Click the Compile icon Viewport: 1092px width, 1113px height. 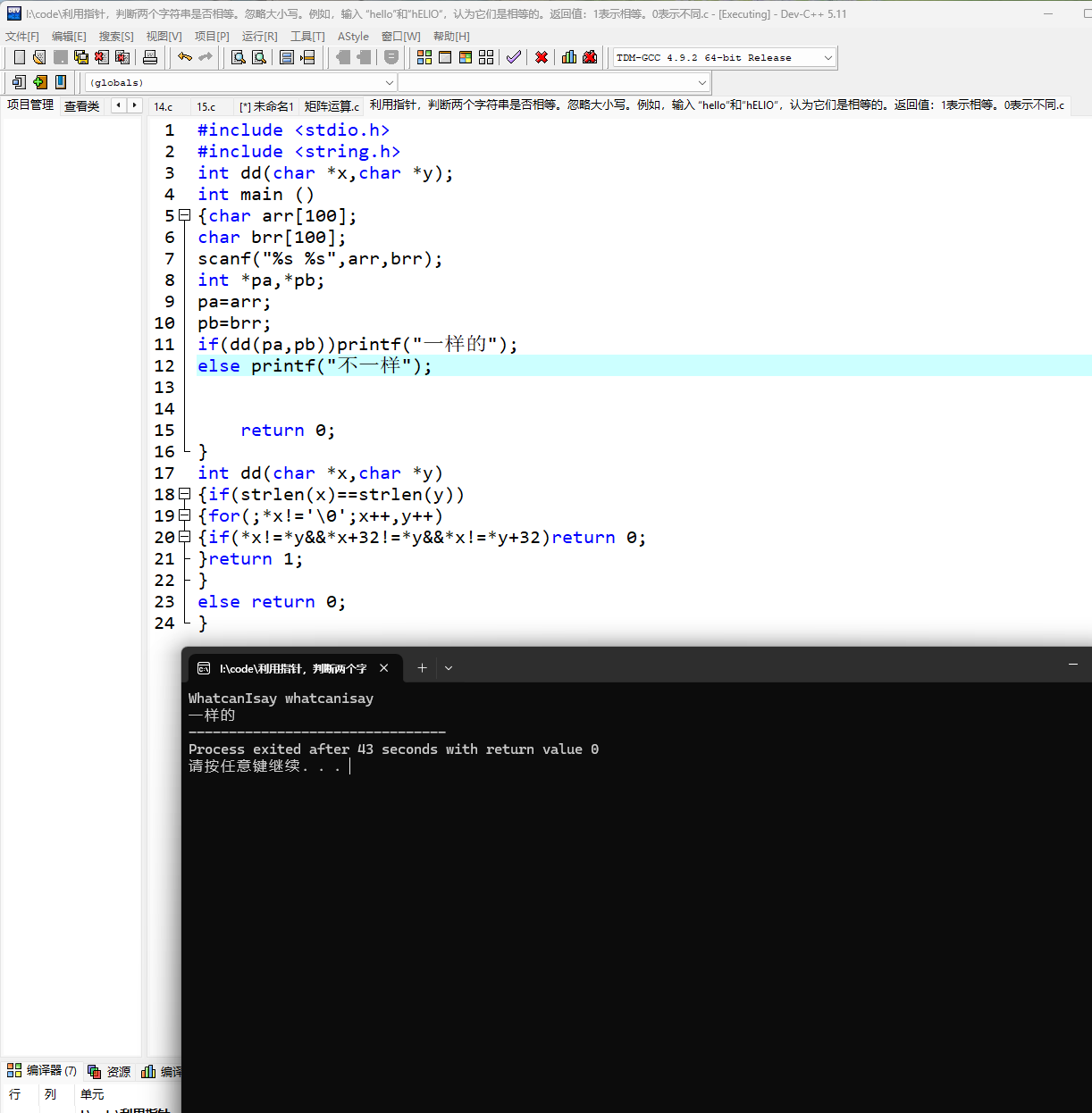pos(424,57)
